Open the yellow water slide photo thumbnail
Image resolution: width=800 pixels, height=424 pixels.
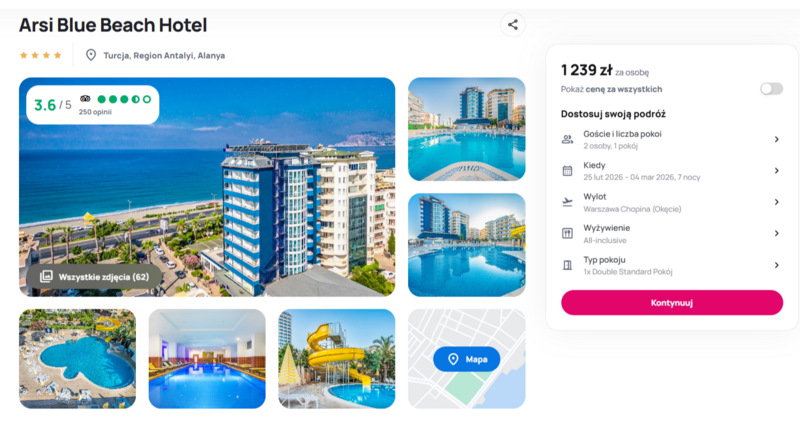click(x=337, y=359)
